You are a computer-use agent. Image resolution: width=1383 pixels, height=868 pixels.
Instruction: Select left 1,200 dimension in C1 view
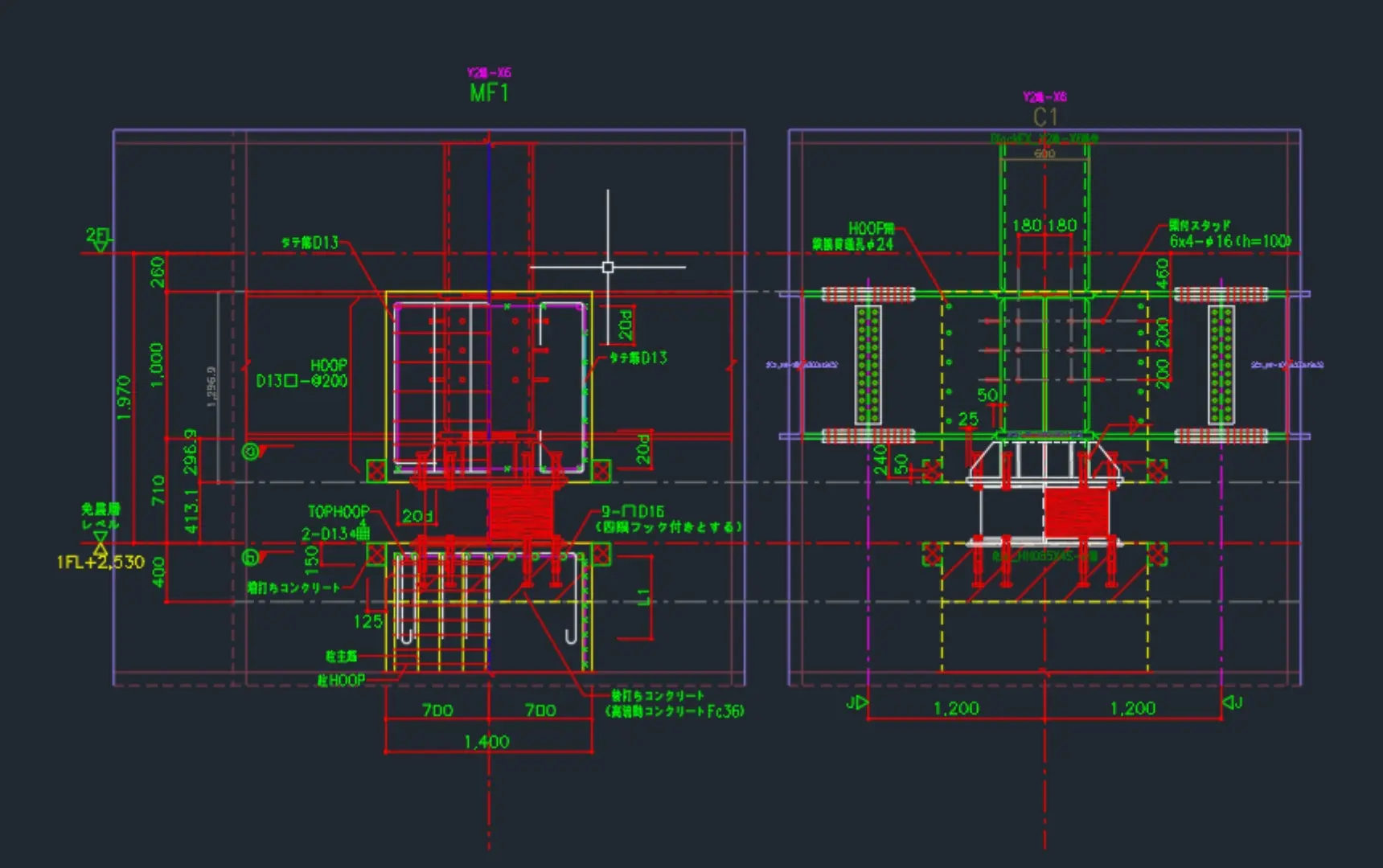tap(956, 708)
